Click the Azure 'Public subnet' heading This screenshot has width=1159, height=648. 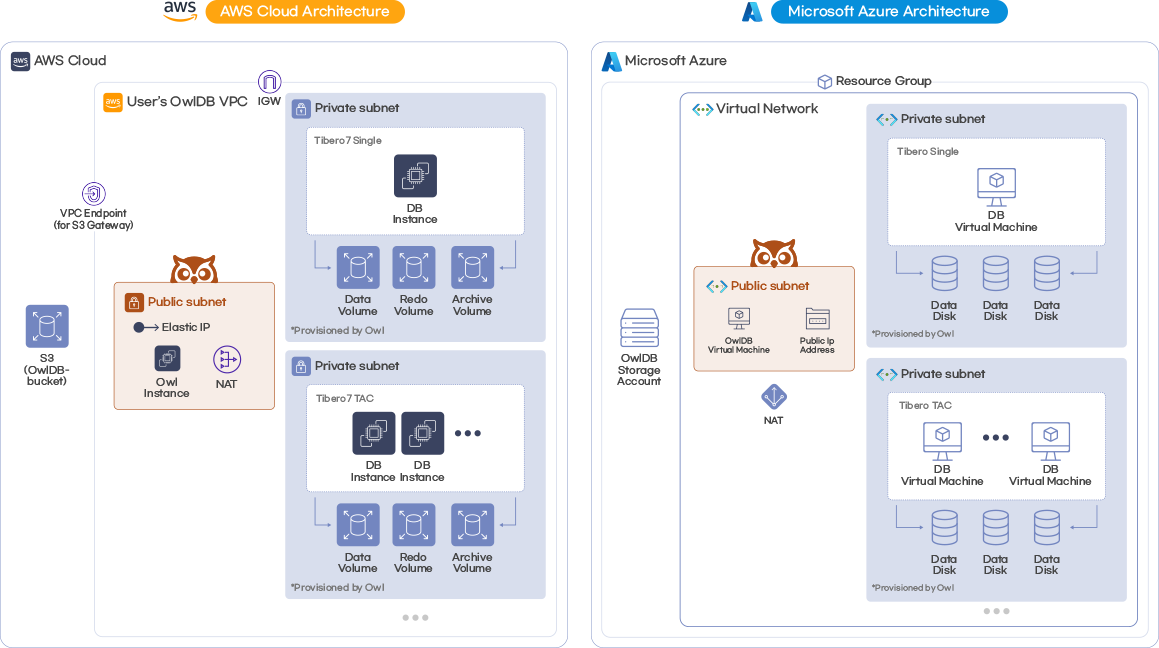pos(769,286)
